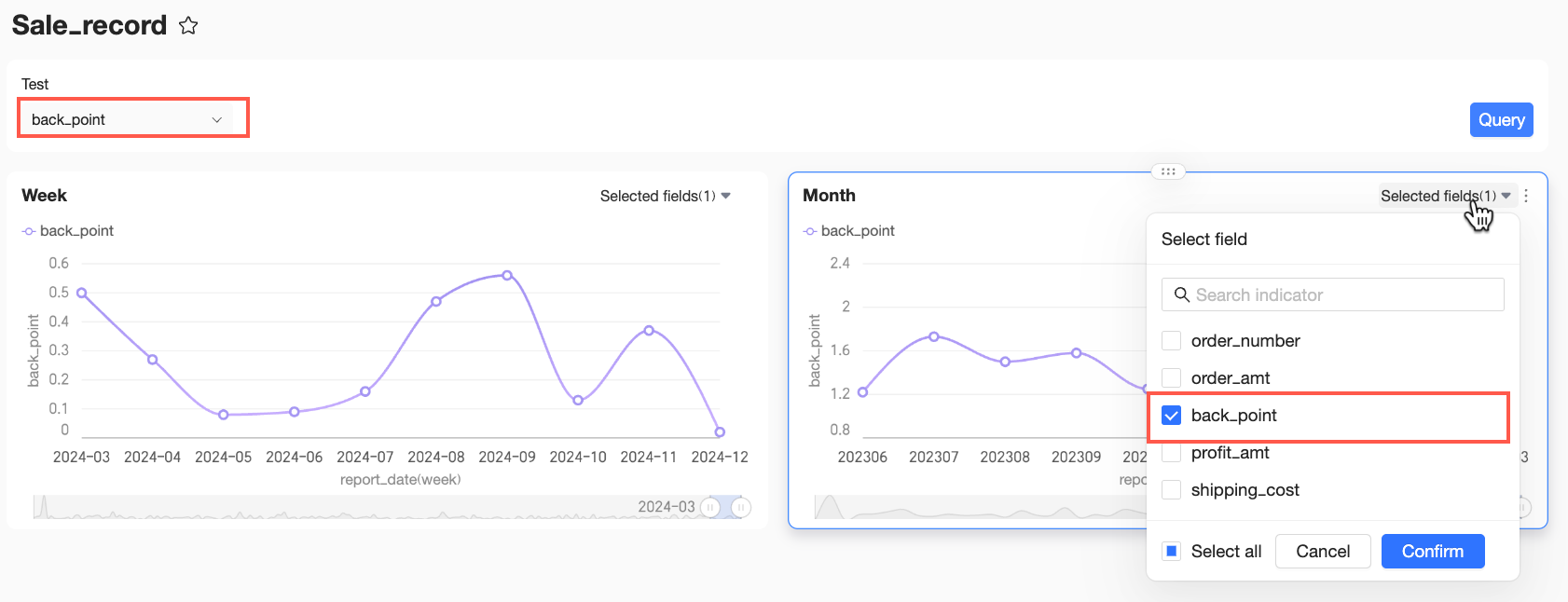Focus the Search indicator input field
This screenshot has height=602, width=1568.
(1333, 294)
